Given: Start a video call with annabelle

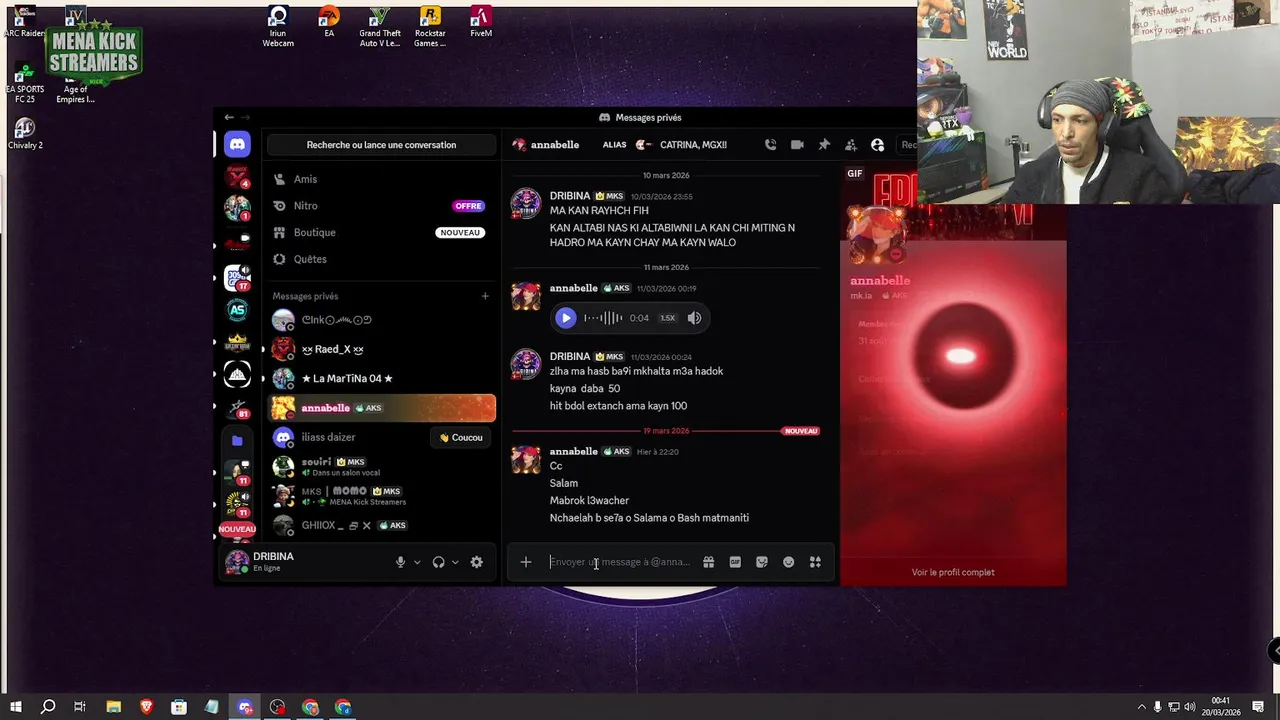Looking at the screenshot, I should [797, 145].
